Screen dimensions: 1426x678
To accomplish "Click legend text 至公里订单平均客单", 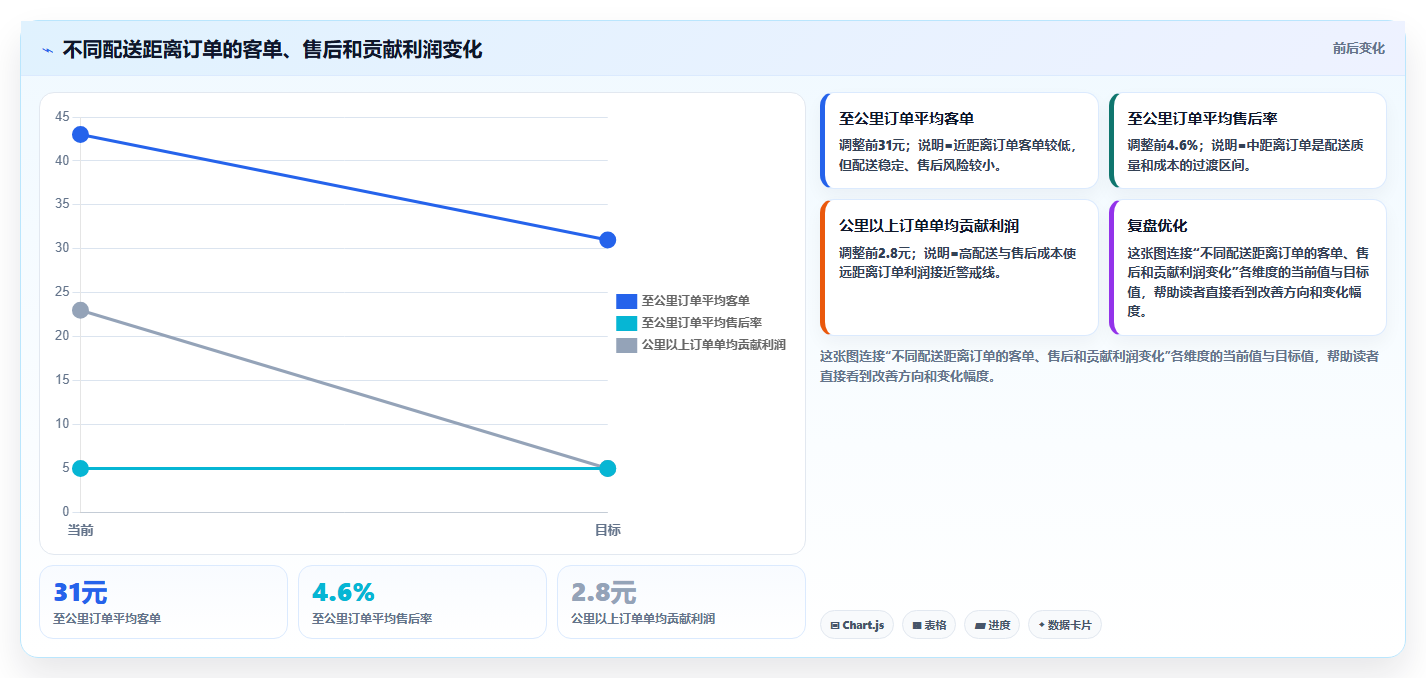I will click(696, 301).
